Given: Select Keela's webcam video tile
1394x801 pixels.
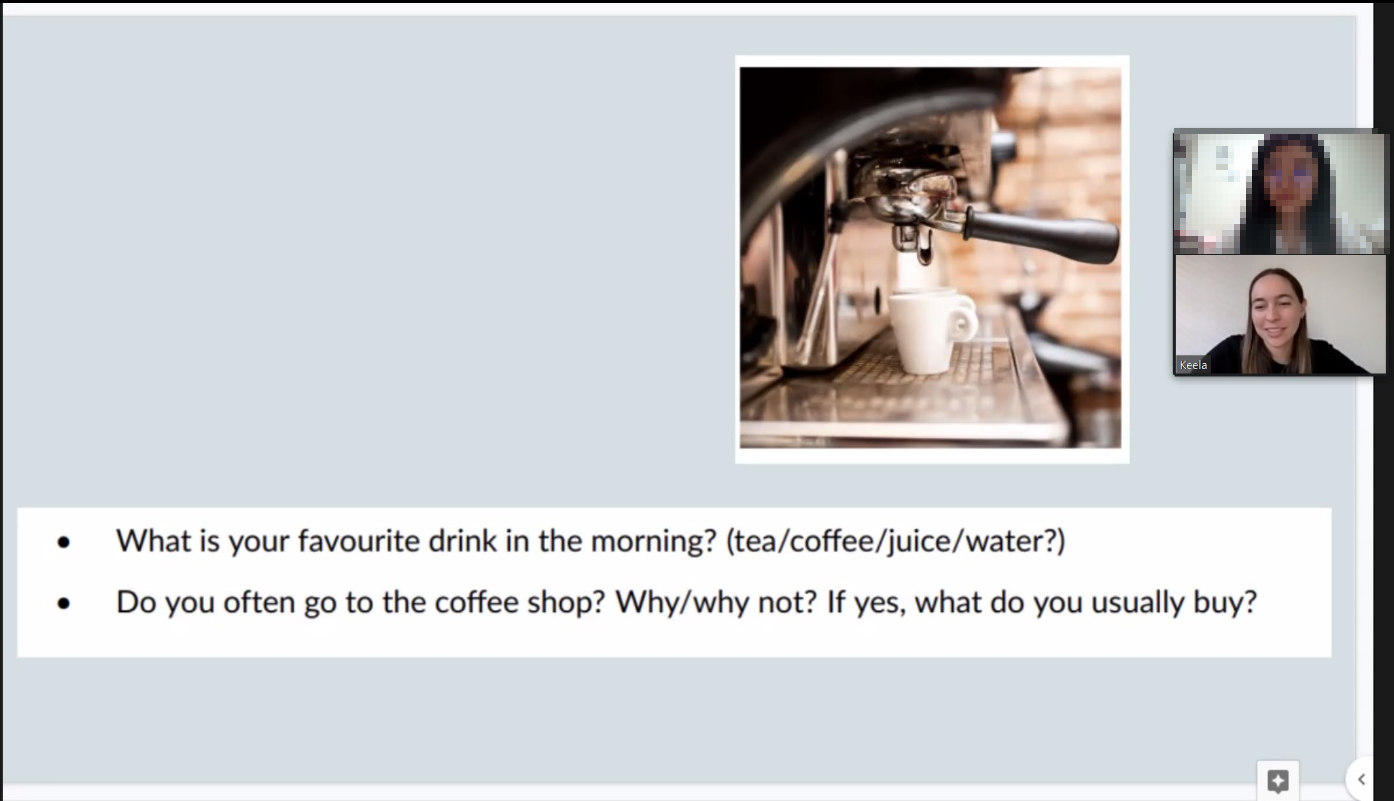Looking at the screenshot, I should [1280, 315].
